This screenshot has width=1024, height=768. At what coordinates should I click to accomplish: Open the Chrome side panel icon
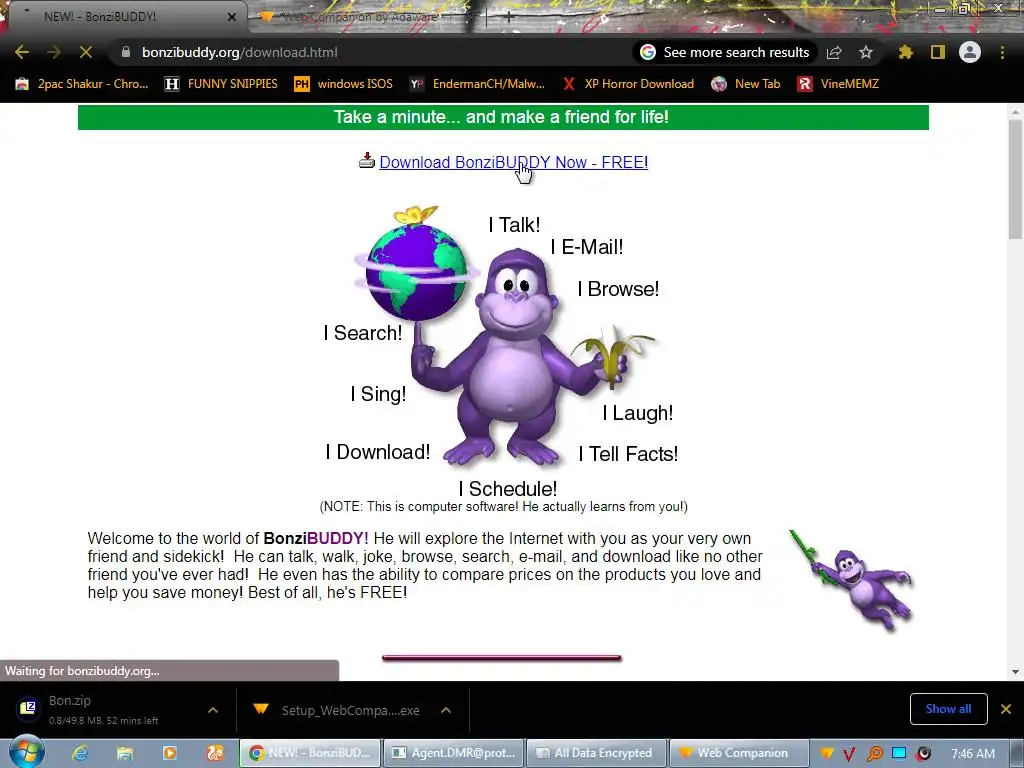click(938, 52)
